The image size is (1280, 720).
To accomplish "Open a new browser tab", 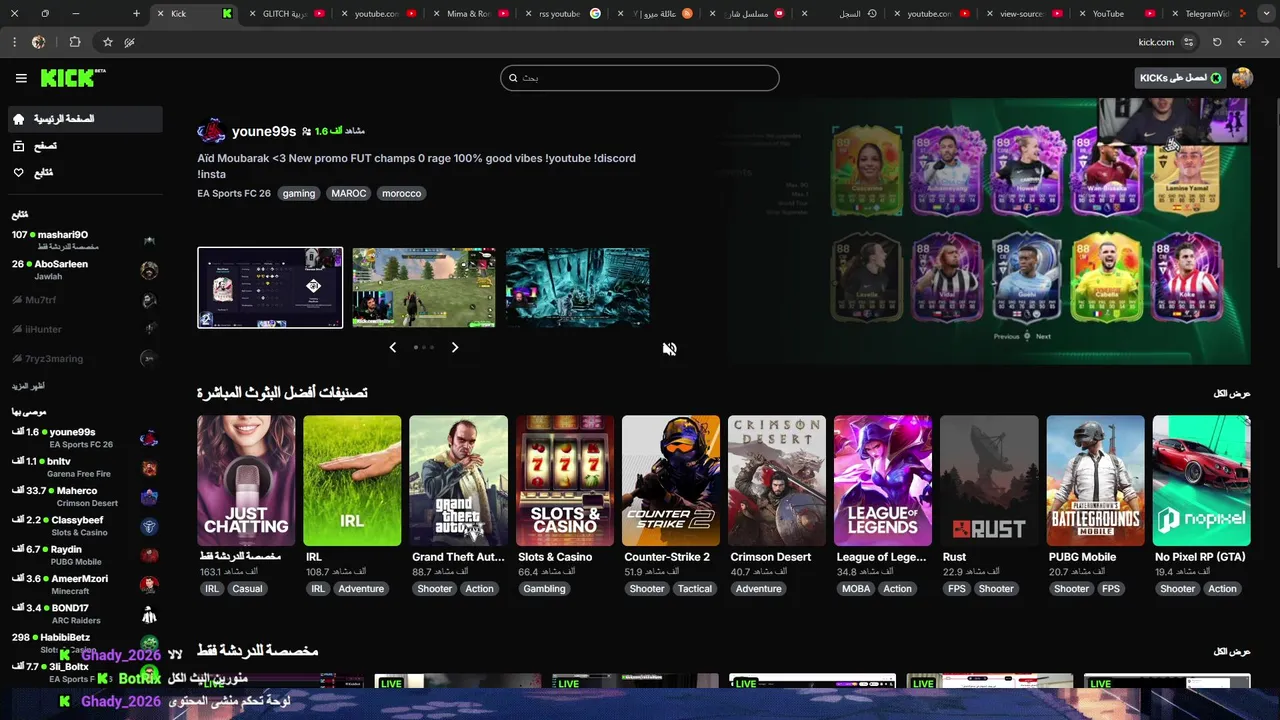I will [x=137, y=14].
